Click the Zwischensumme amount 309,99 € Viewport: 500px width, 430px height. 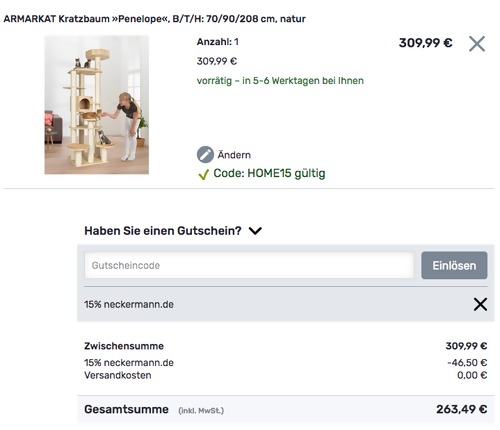[466, 346]
